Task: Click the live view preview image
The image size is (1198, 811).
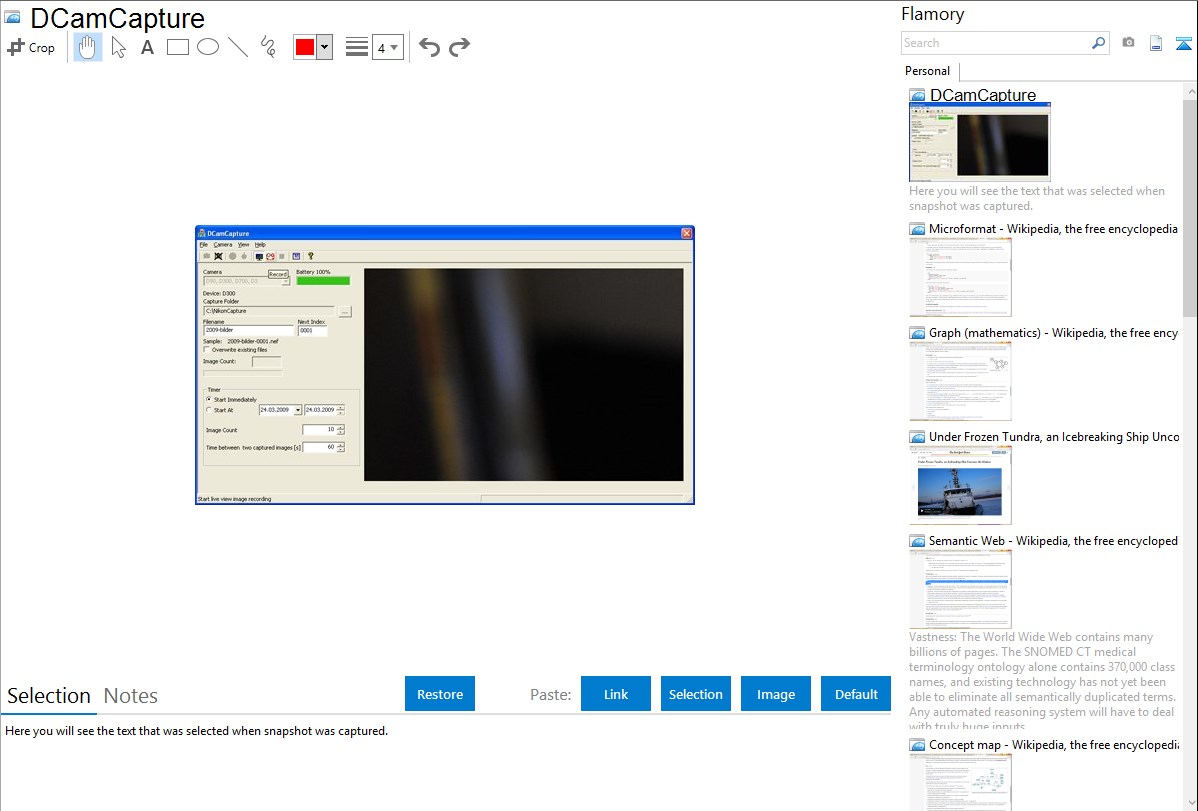Action: point(523,375)
